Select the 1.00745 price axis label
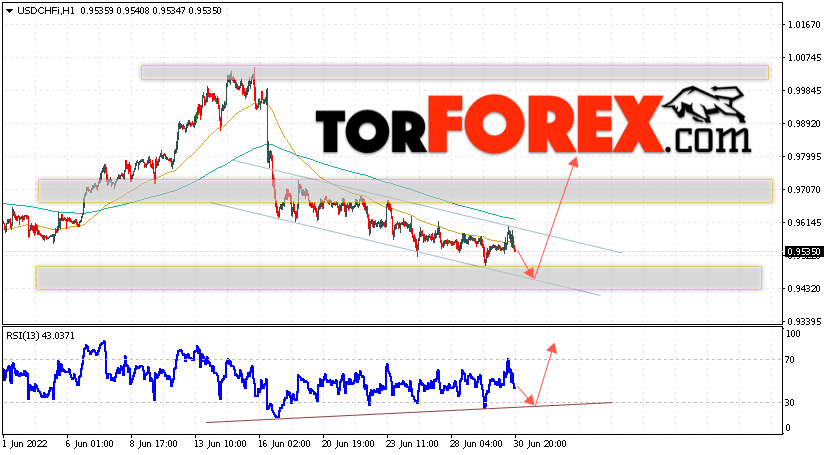Viewport: 828px width, 455px height. pyautogui.click(x=804, y=58)
